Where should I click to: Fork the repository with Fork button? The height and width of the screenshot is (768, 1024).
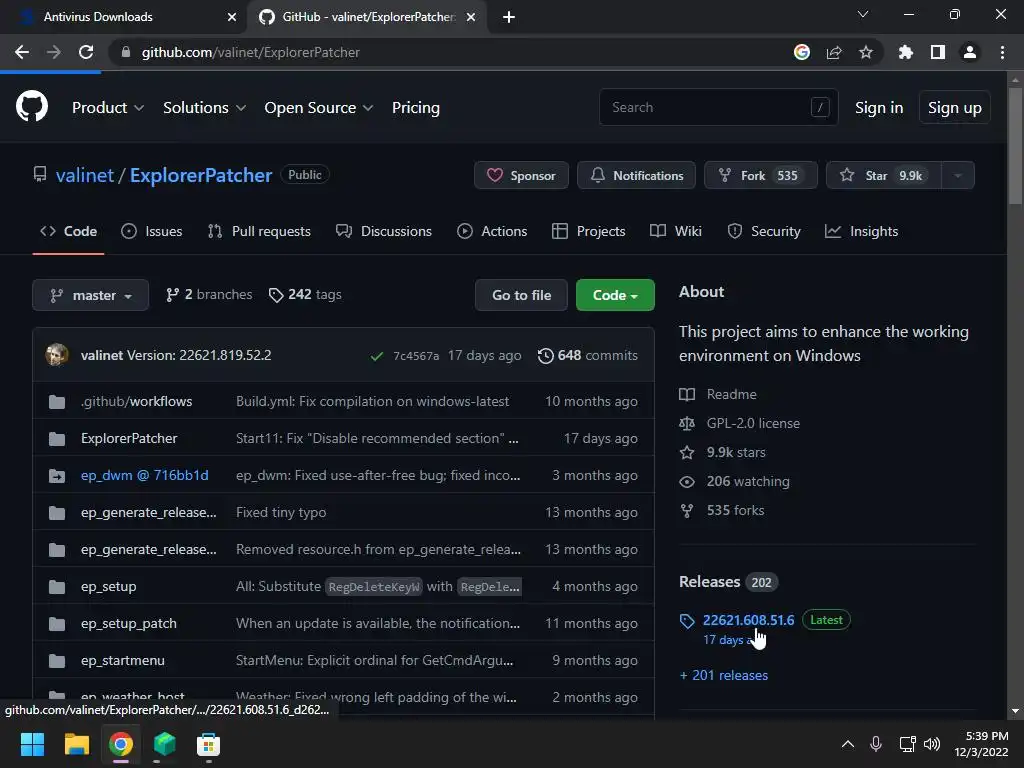pos(760,175)
